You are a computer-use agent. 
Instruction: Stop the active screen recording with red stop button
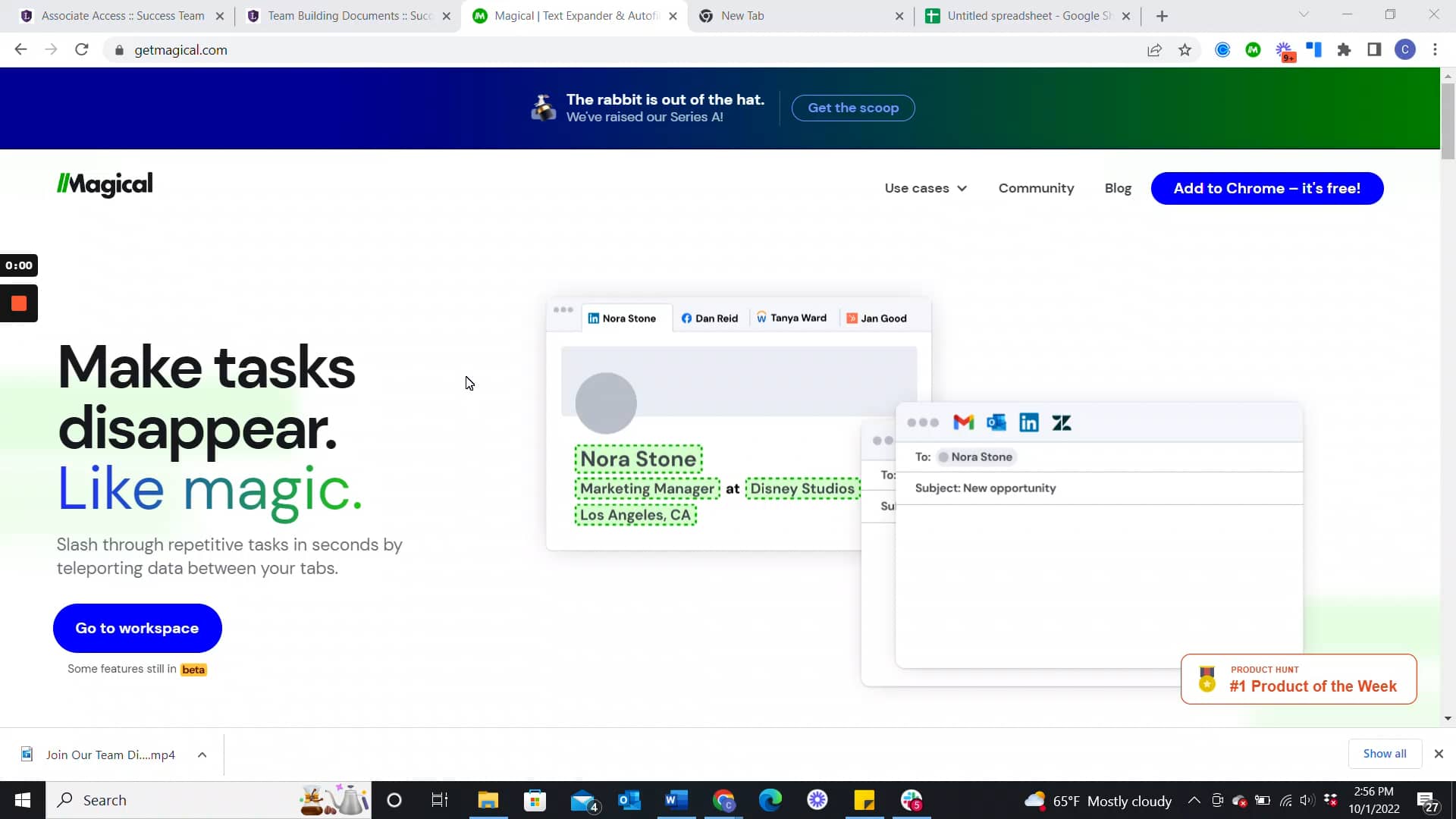pyautogui.click(x=18, y=303)
